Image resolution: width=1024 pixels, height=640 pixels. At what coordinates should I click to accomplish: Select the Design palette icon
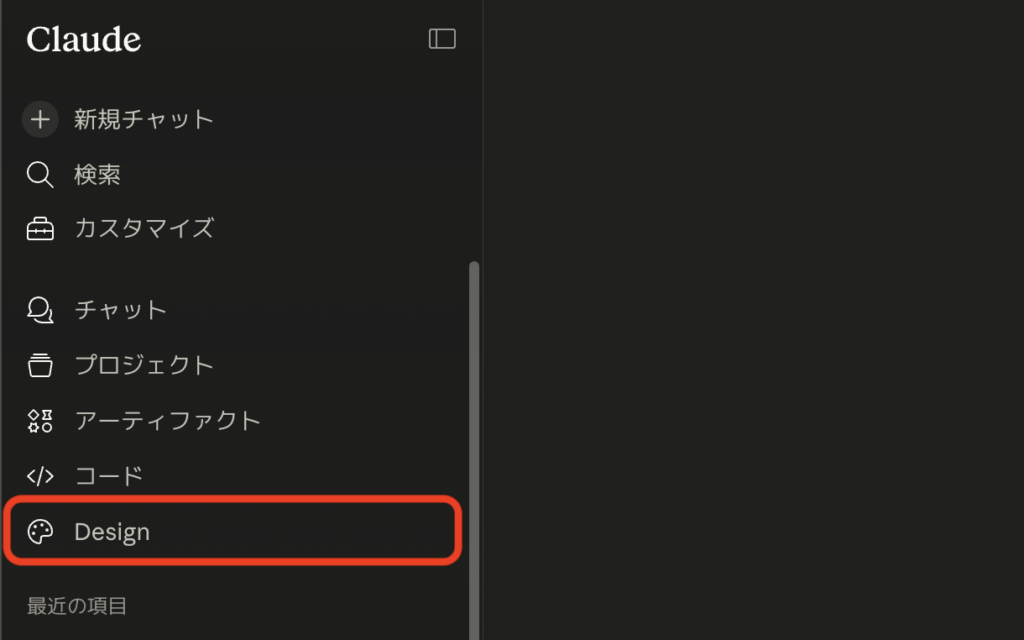40,531
